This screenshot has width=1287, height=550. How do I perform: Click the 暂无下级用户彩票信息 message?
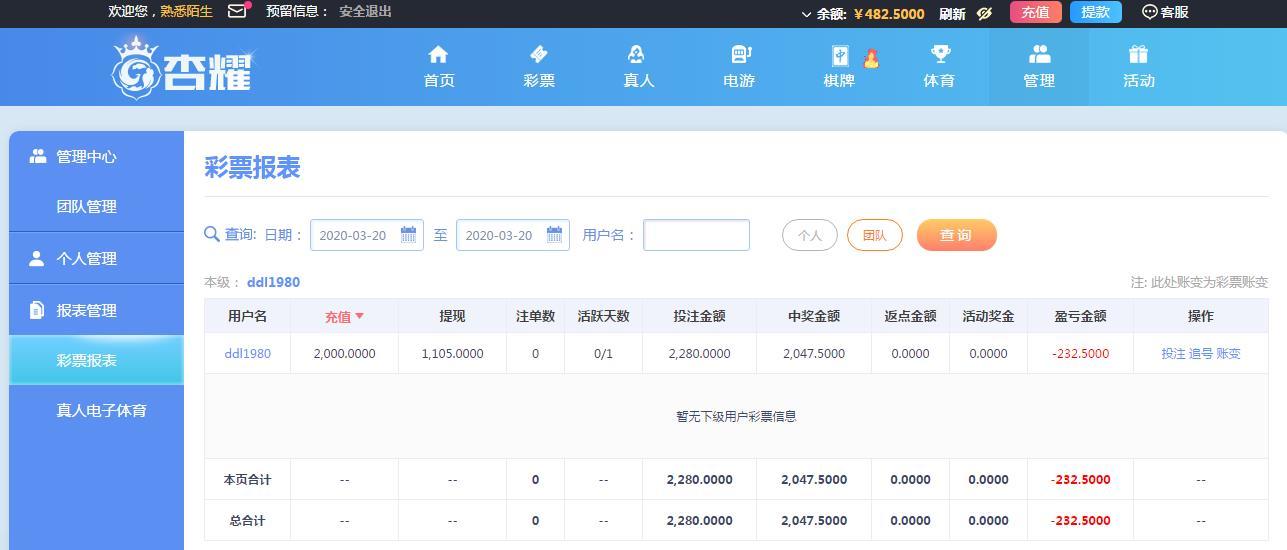[736, 416]
